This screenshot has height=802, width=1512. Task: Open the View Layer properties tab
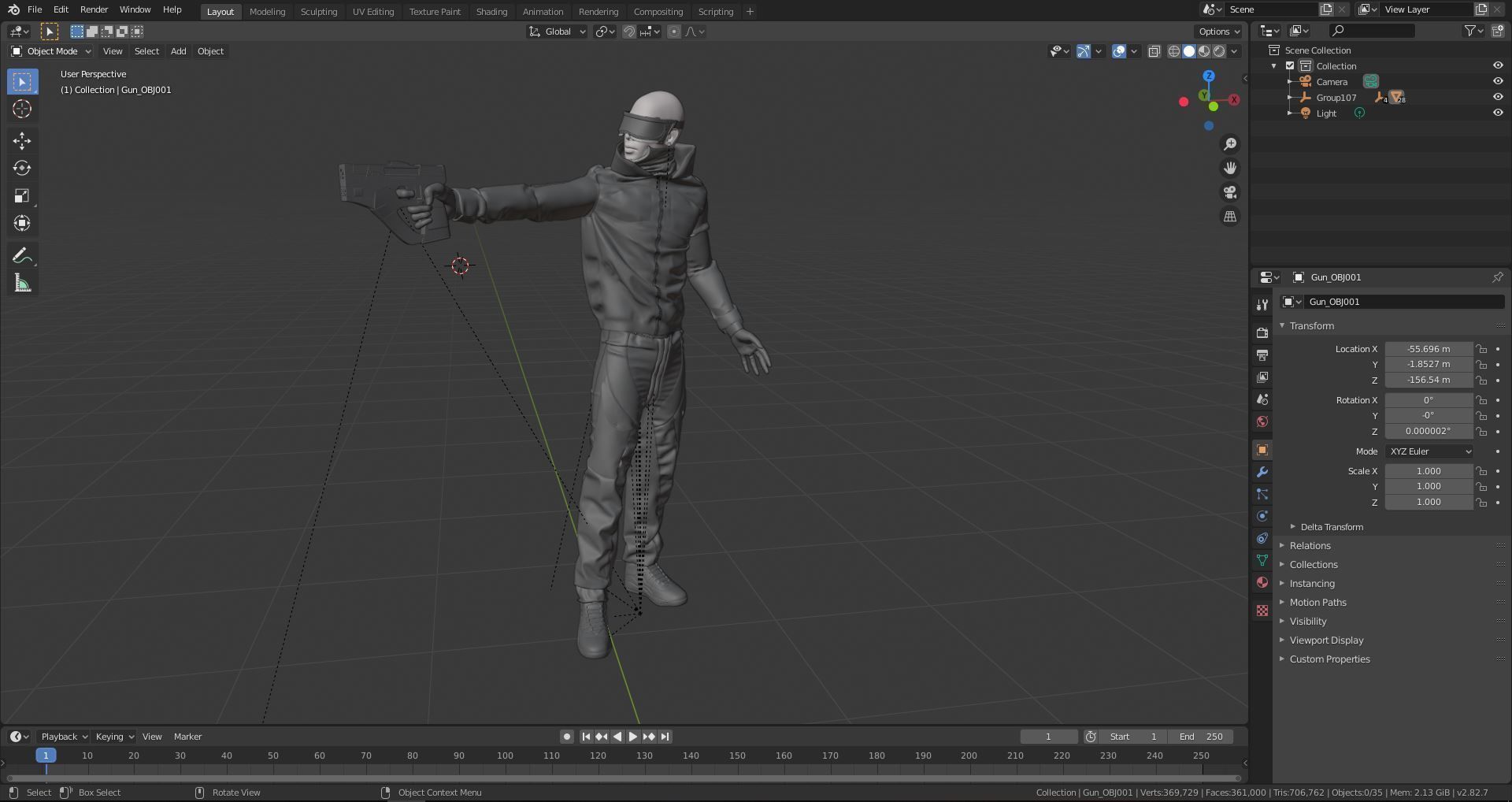click(x=1262, y=377)
